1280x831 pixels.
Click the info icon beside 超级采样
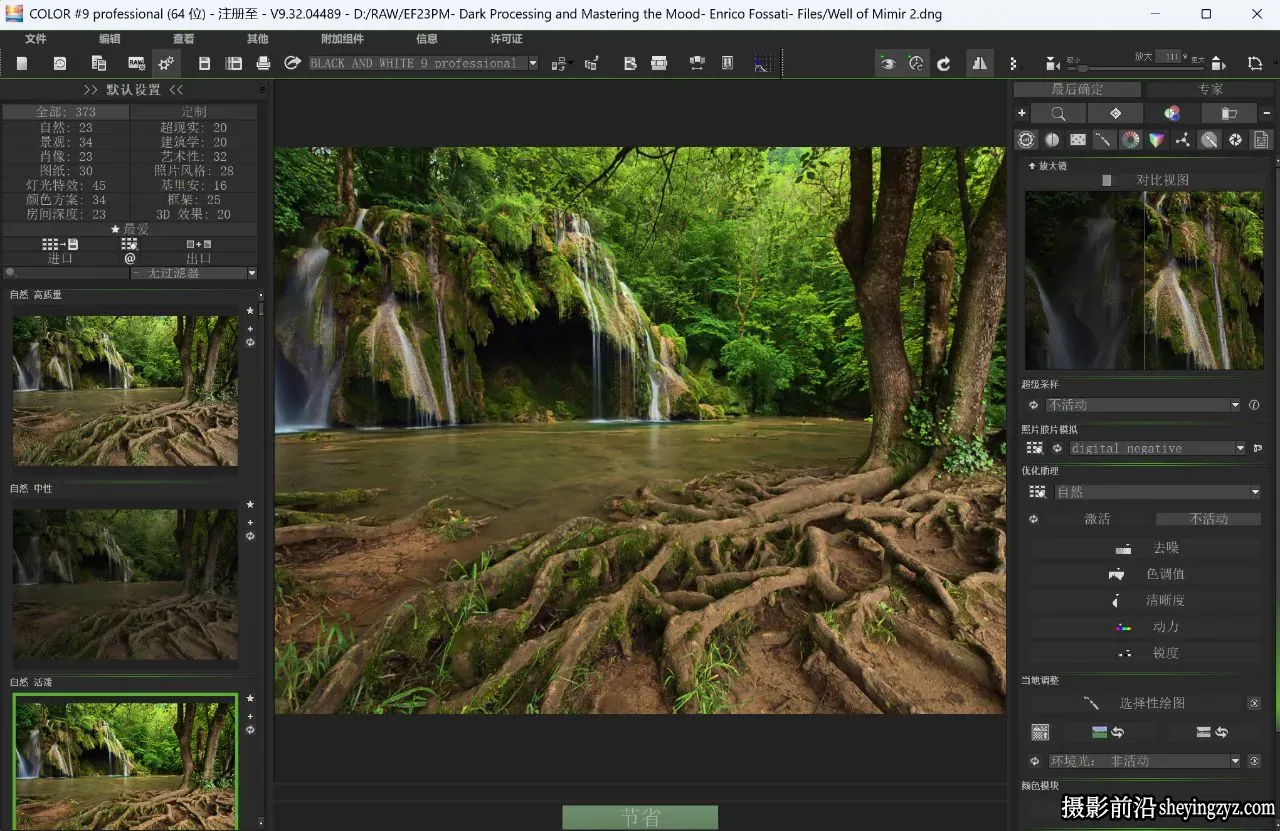[1254, 405]
